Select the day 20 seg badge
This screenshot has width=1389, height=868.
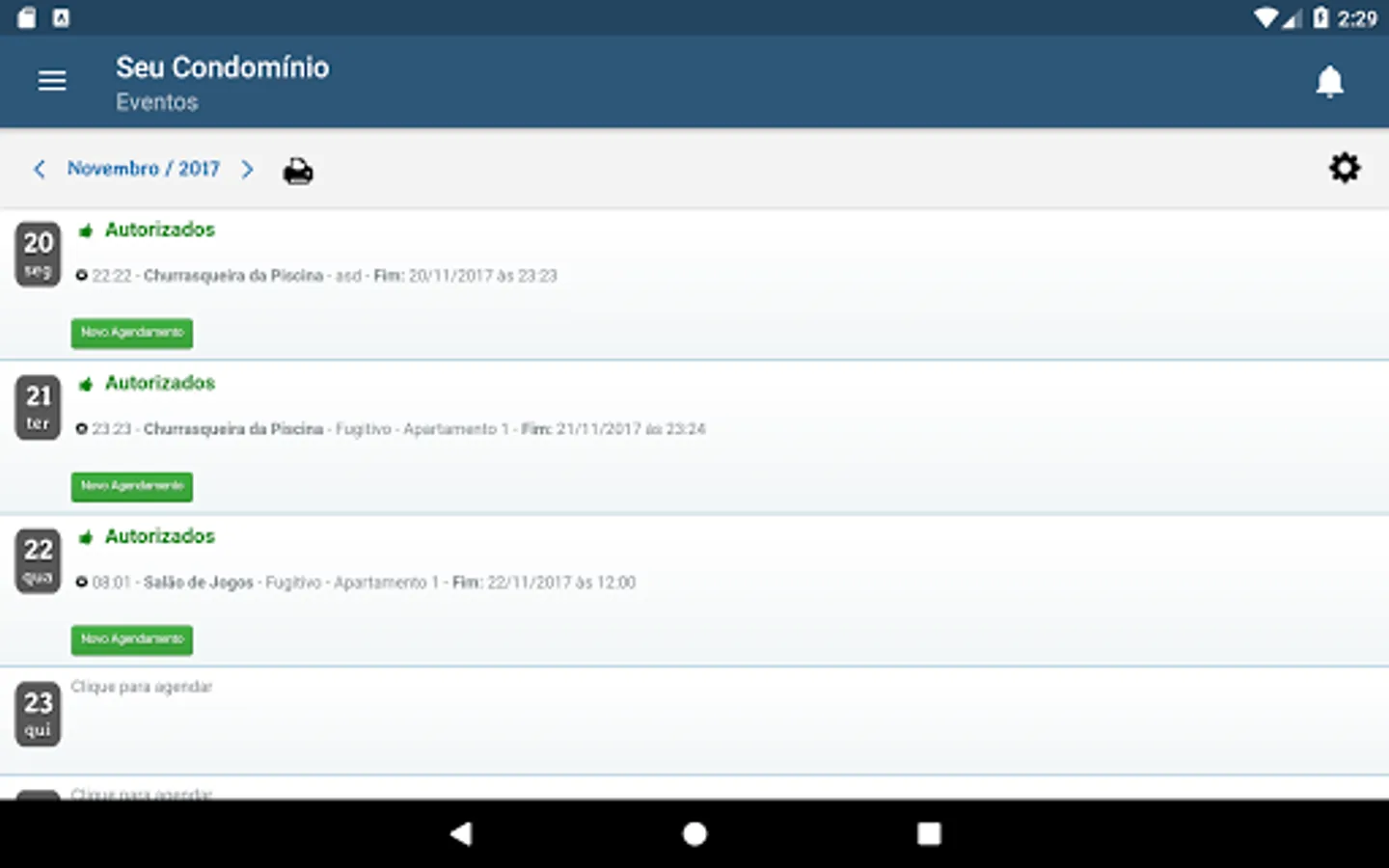point(38,255)
